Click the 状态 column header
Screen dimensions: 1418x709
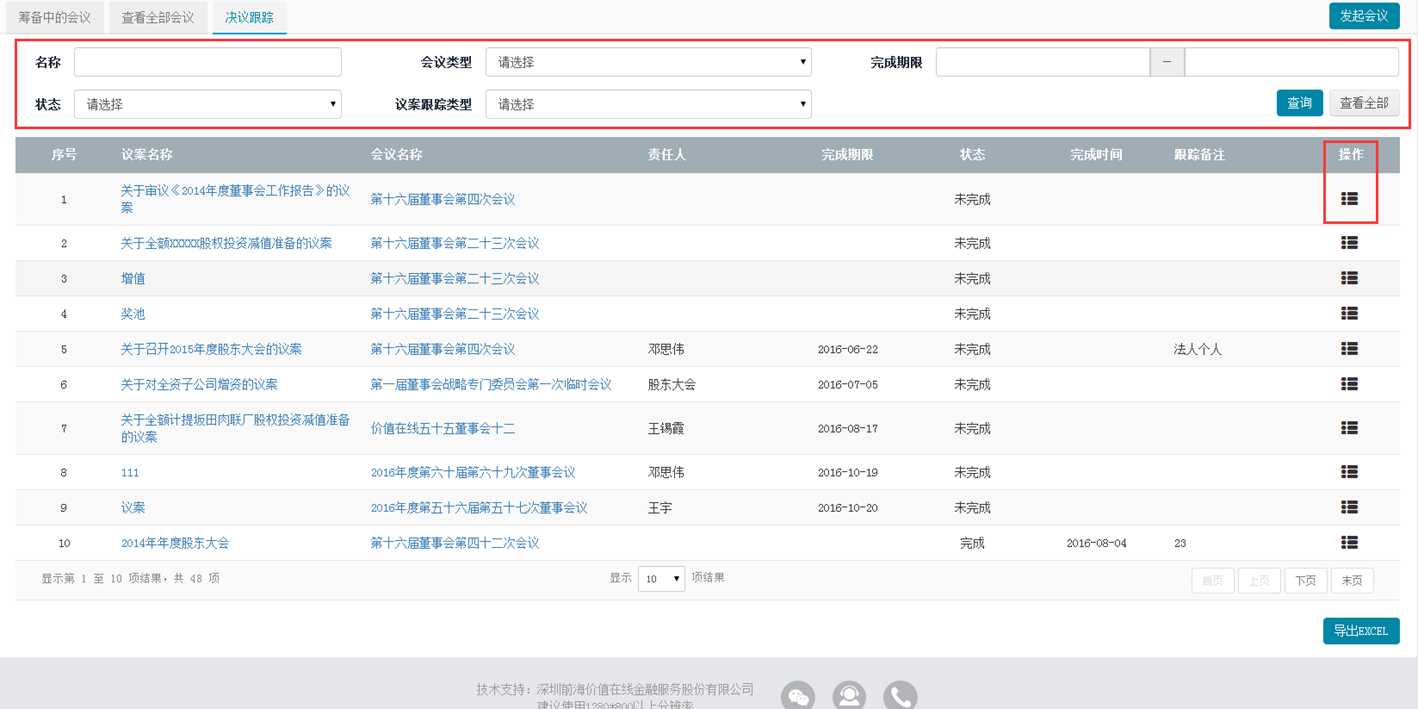(x=972, y=155)
